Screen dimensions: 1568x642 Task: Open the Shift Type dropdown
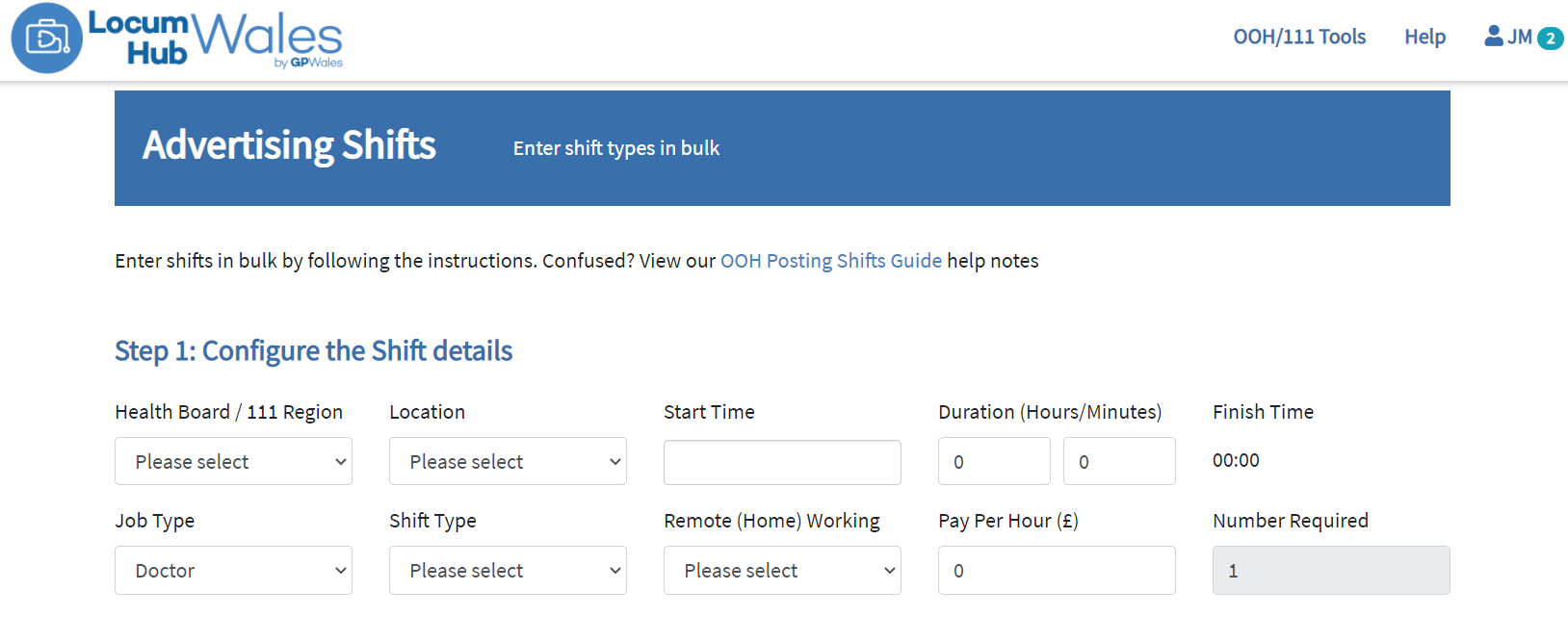(x=508, y=571)
